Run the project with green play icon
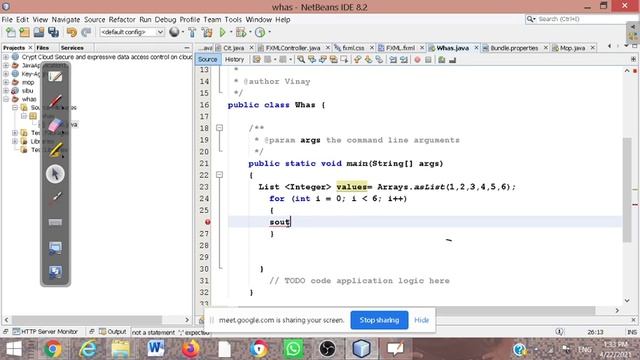Viewport: 640px width, 360px height. pyautogui.click(x=222, y=32)
